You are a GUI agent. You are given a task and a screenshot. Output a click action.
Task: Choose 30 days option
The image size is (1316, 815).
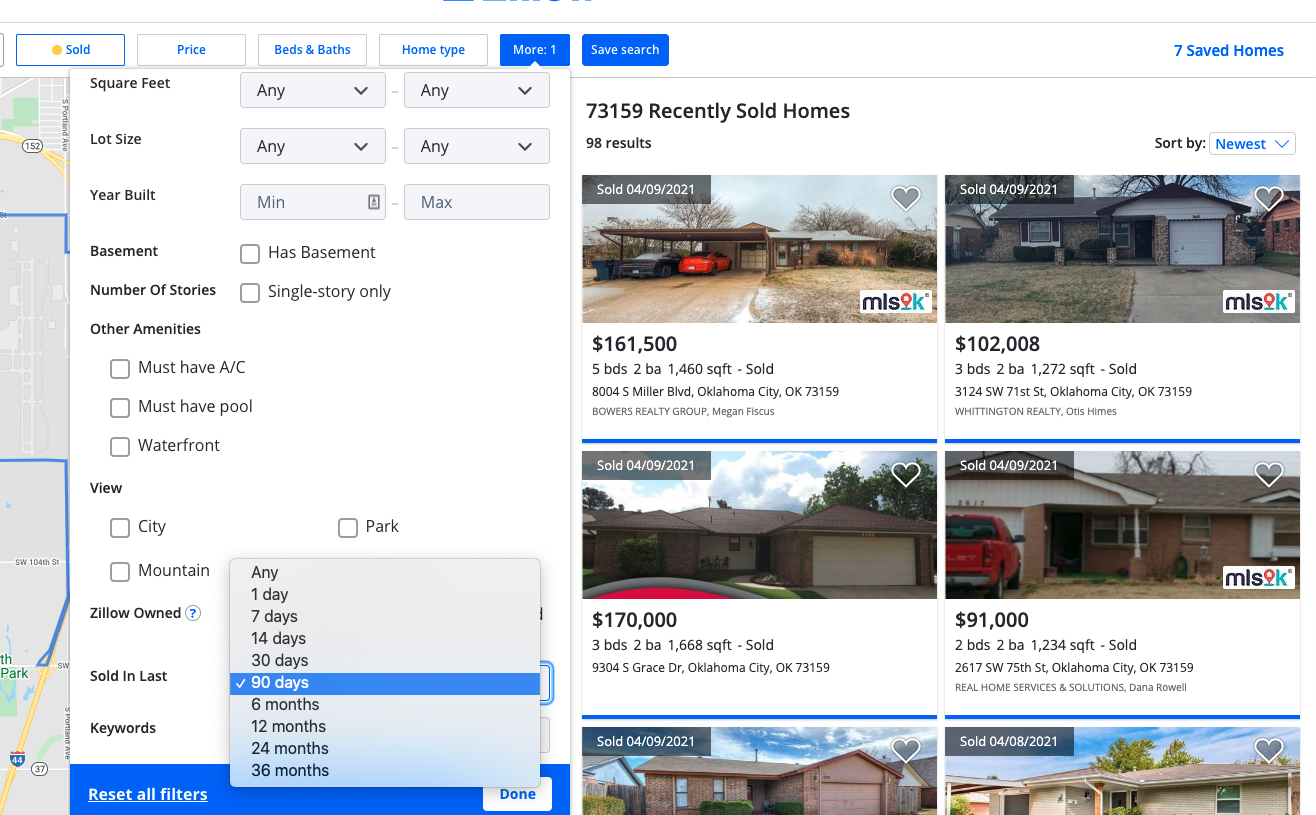385,660
